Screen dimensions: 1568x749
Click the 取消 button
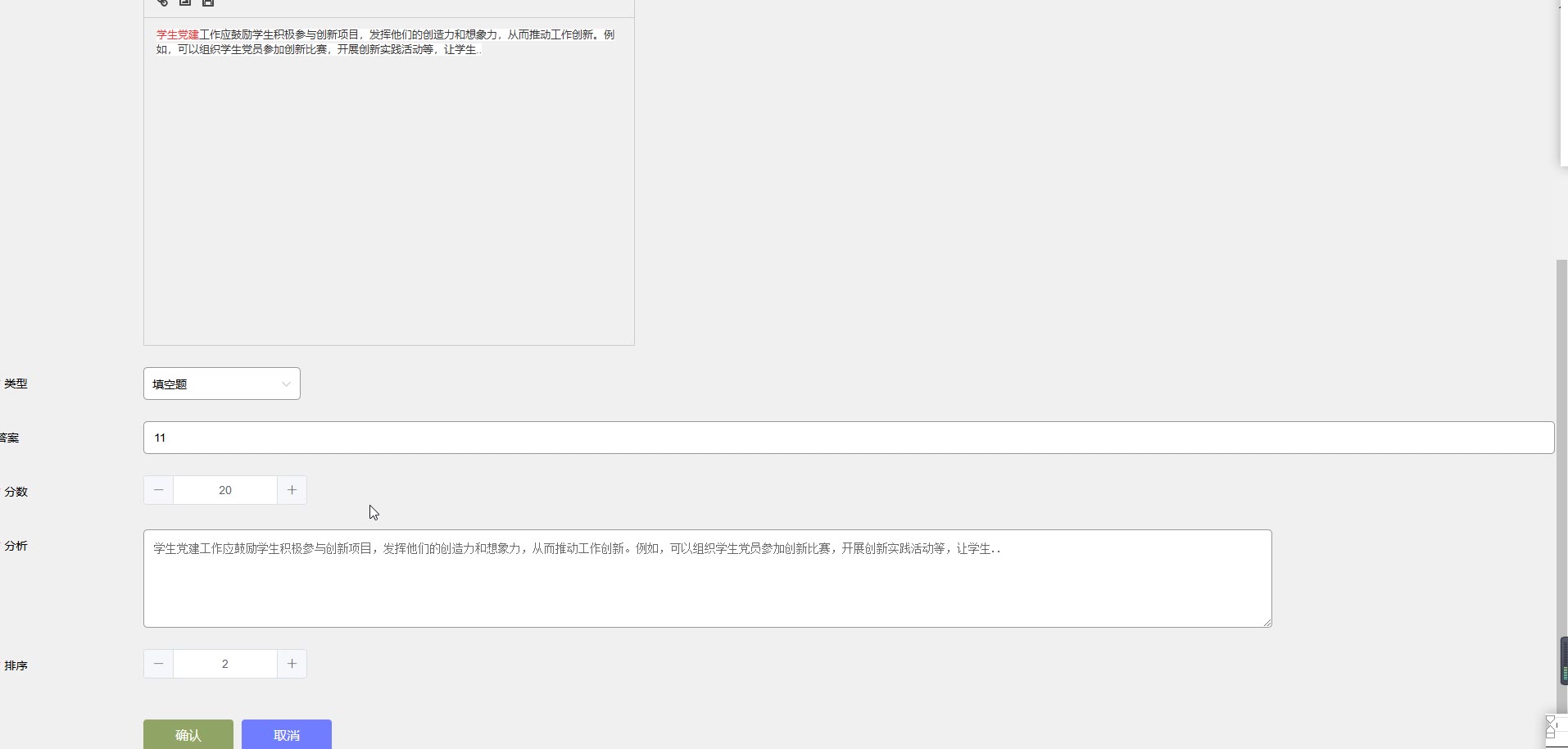click(287, 734)
